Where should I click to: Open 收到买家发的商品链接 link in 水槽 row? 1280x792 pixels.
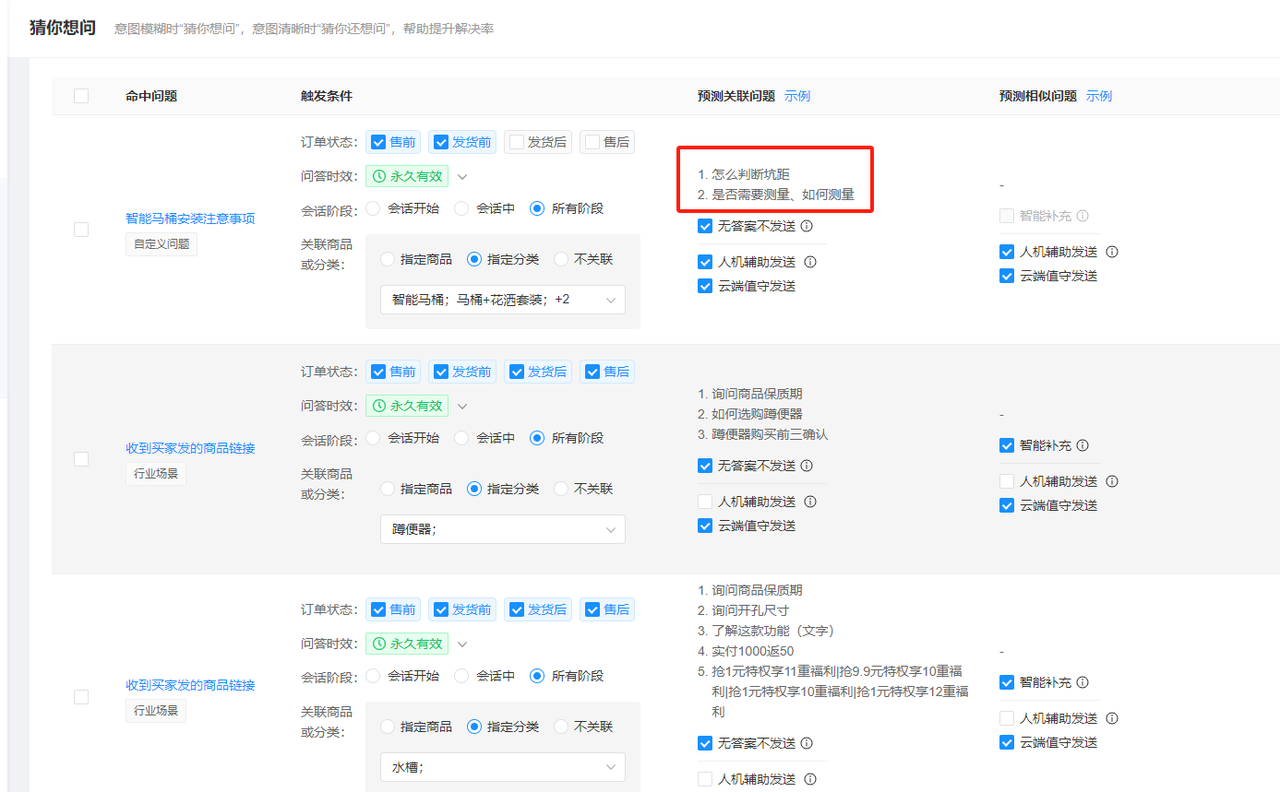pyautogui.click(x=190, y=685)
